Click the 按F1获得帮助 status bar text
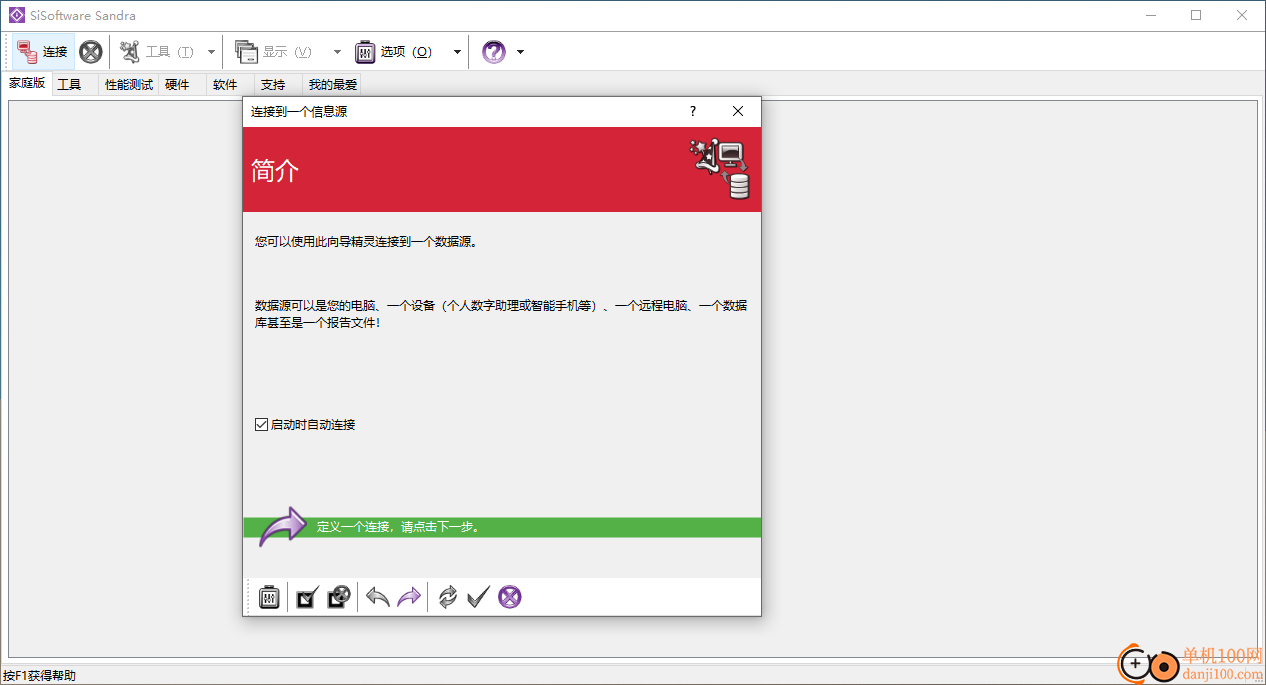The width and height of the screenshot is (1266, 685). (39, 676)
